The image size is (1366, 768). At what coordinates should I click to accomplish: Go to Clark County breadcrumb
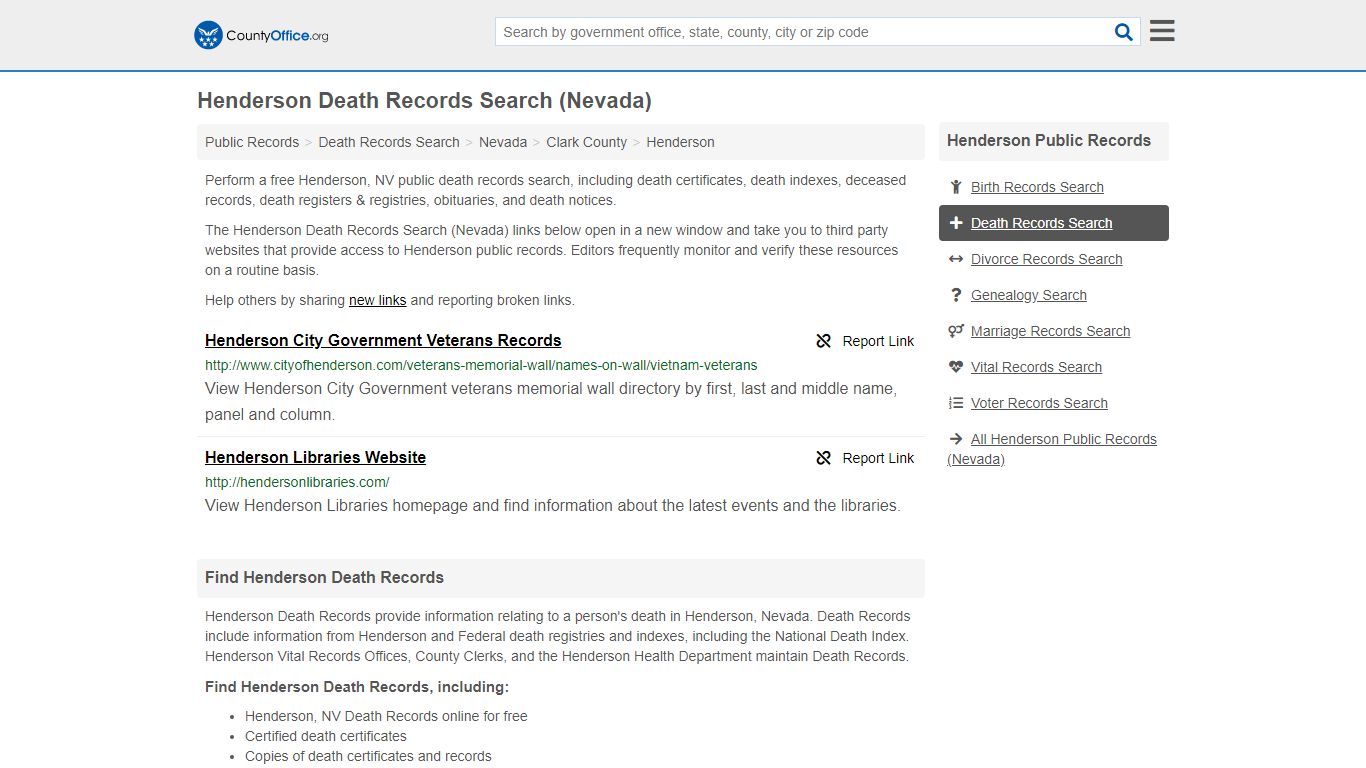587,142
